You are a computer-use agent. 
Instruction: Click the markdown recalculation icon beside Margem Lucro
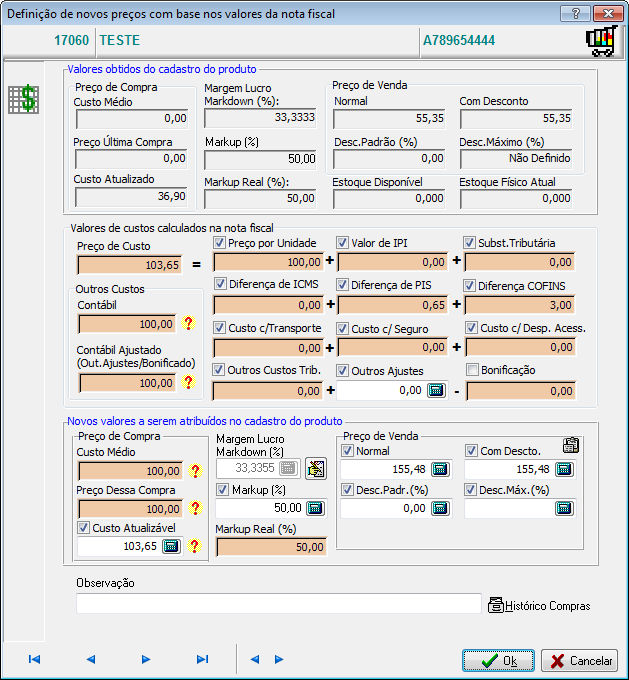[x=316, y=467]
